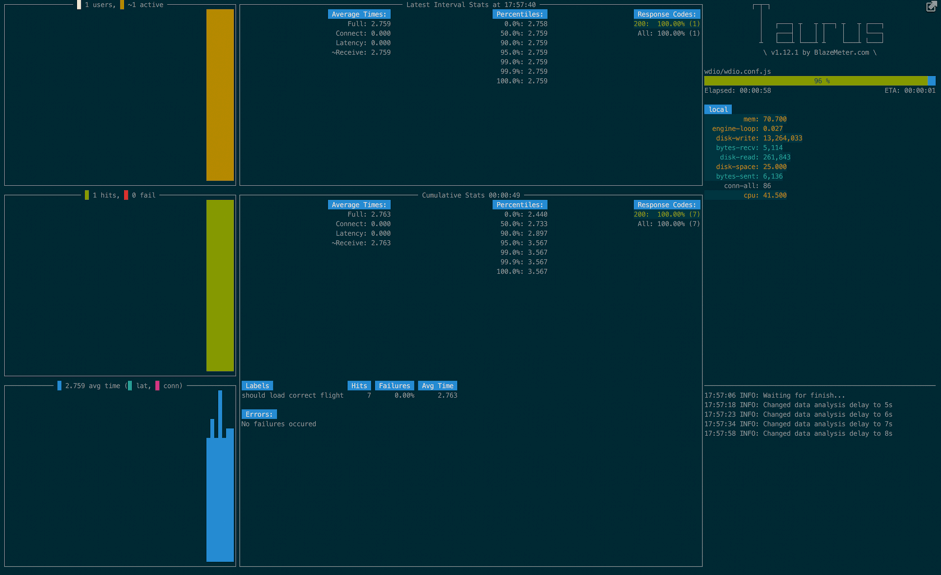Screen dimensions: 941x575
Task: Click the 'Waiting for finish...' log line
Action: click(774, 395)
